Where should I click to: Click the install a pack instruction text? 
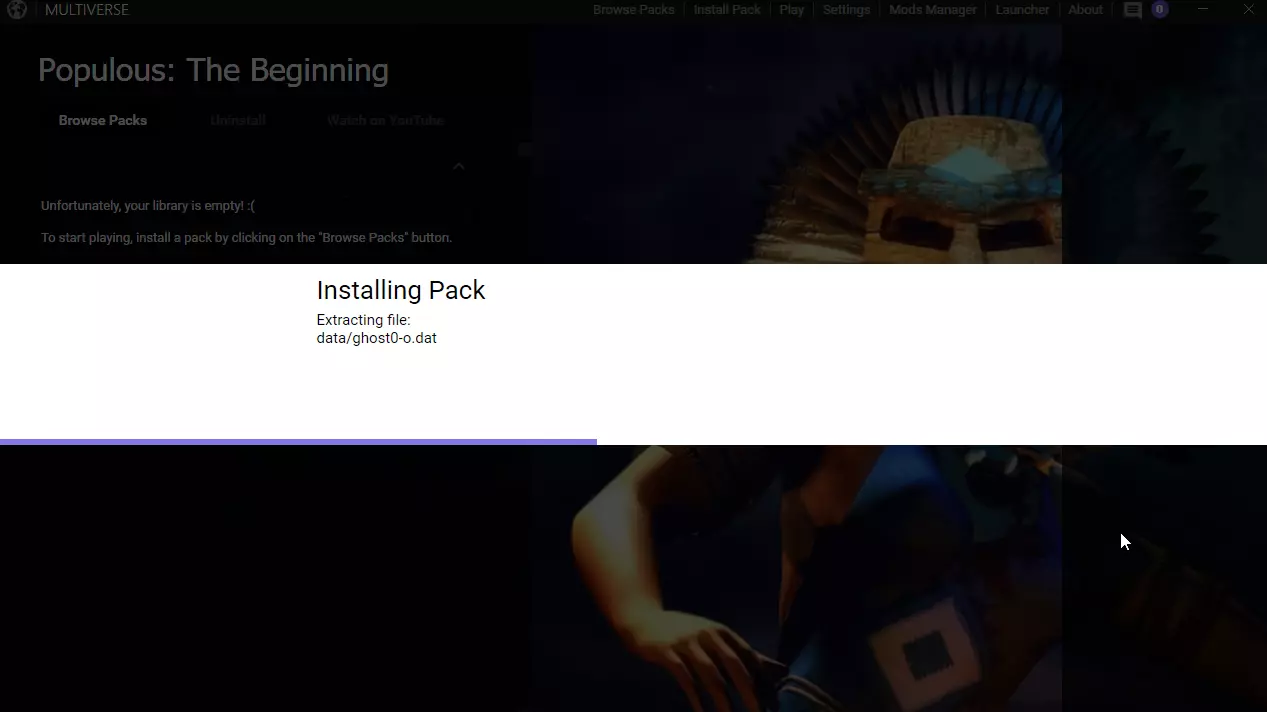246,238
